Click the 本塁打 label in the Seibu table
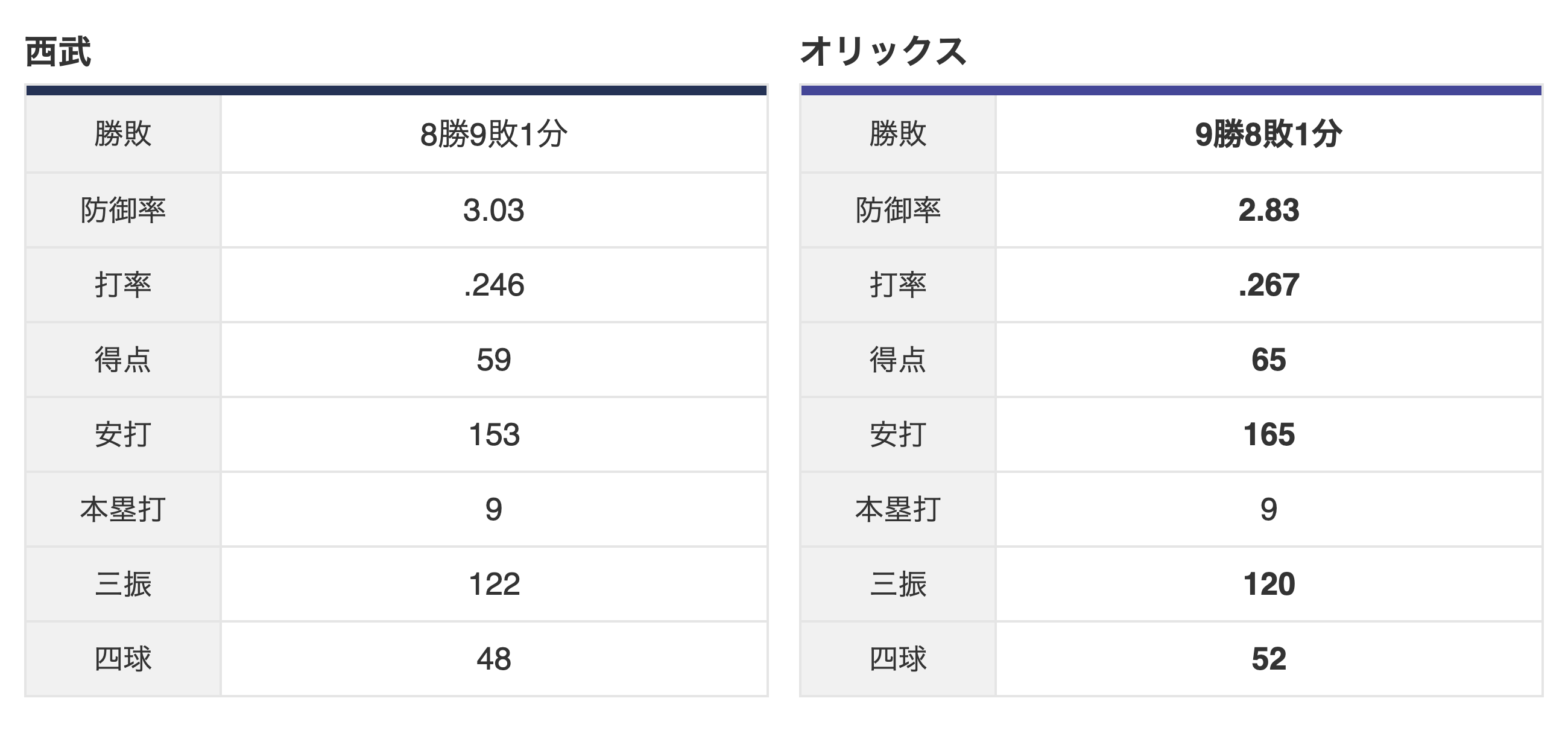Image resolution: width=1568 pixels, height=742 pixels. [123, 510]
